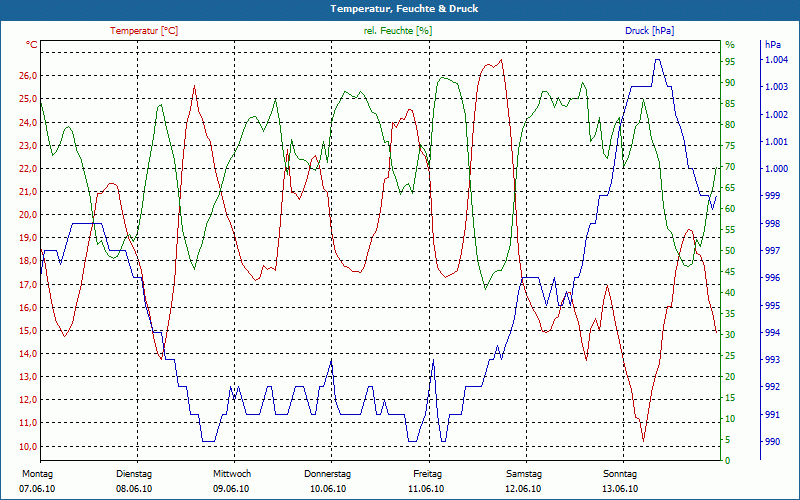The height and width of the screenshot is (500, 800).
Task: Click the '1.002' pressure axis value
Action: pos(776,114)
